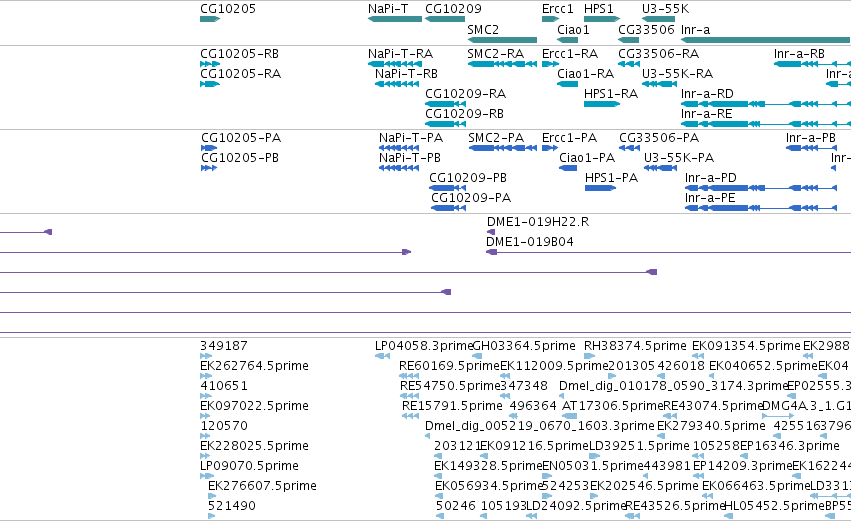
Task: Click the Inr-a-RE transcript label
Action: pos(707,114)
